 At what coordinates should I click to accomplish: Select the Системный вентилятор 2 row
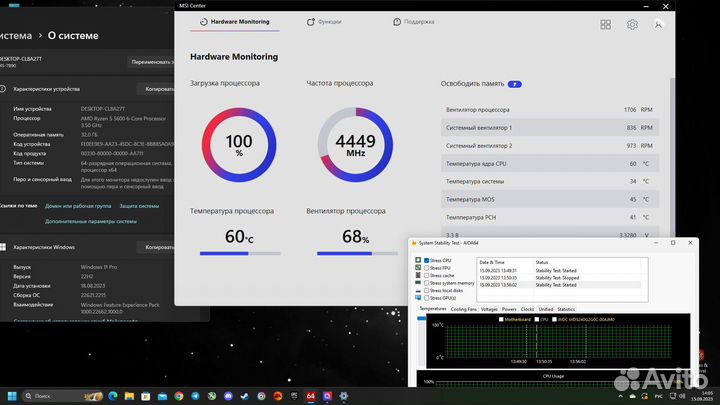(550, 146)
